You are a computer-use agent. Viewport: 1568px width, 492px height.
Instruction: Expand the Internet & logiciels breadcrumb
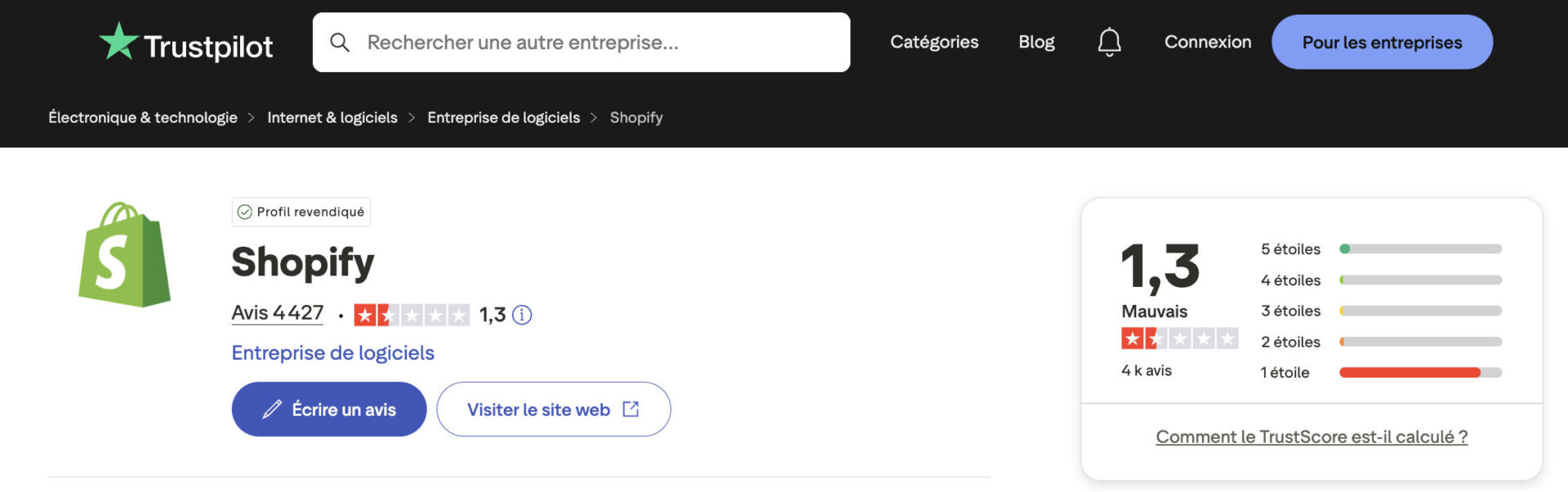click(x=332, y=117)
